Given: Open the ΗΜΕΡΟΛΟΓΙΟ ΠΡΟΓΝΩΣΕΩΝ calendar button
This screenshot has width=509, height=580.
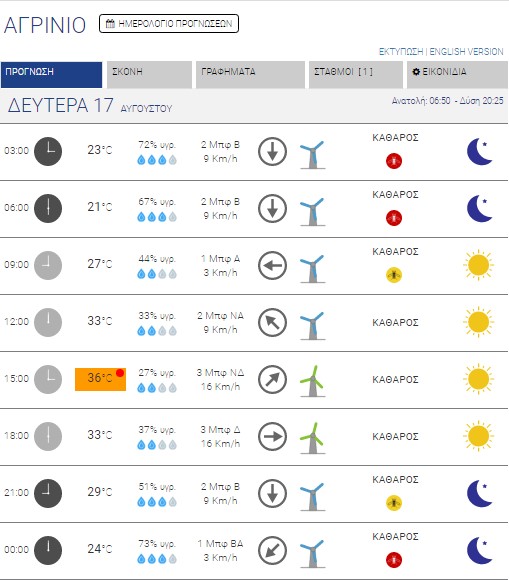Looking at the screenshot, I should (x=169, y=24).
